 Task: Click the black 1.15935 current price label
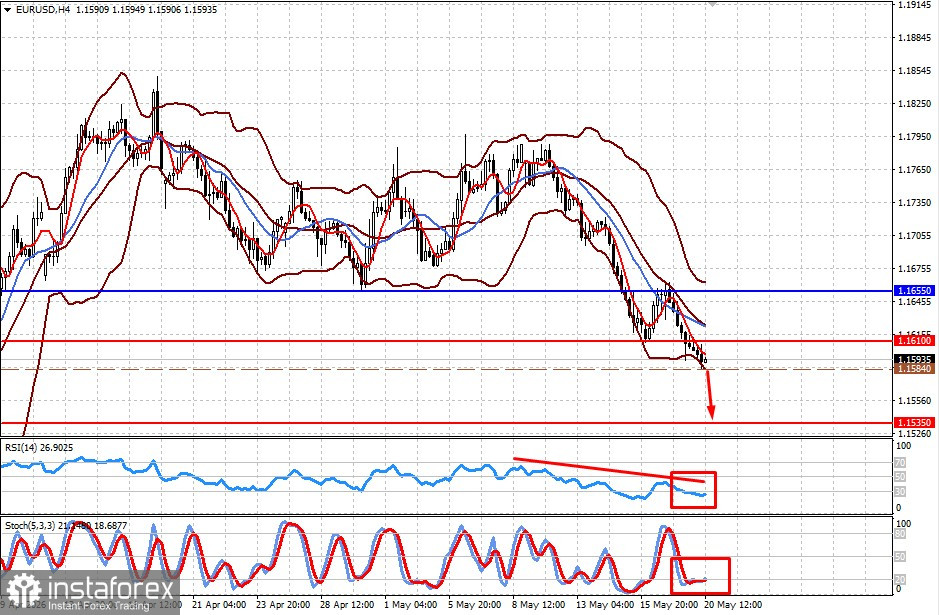coord(914,359)
